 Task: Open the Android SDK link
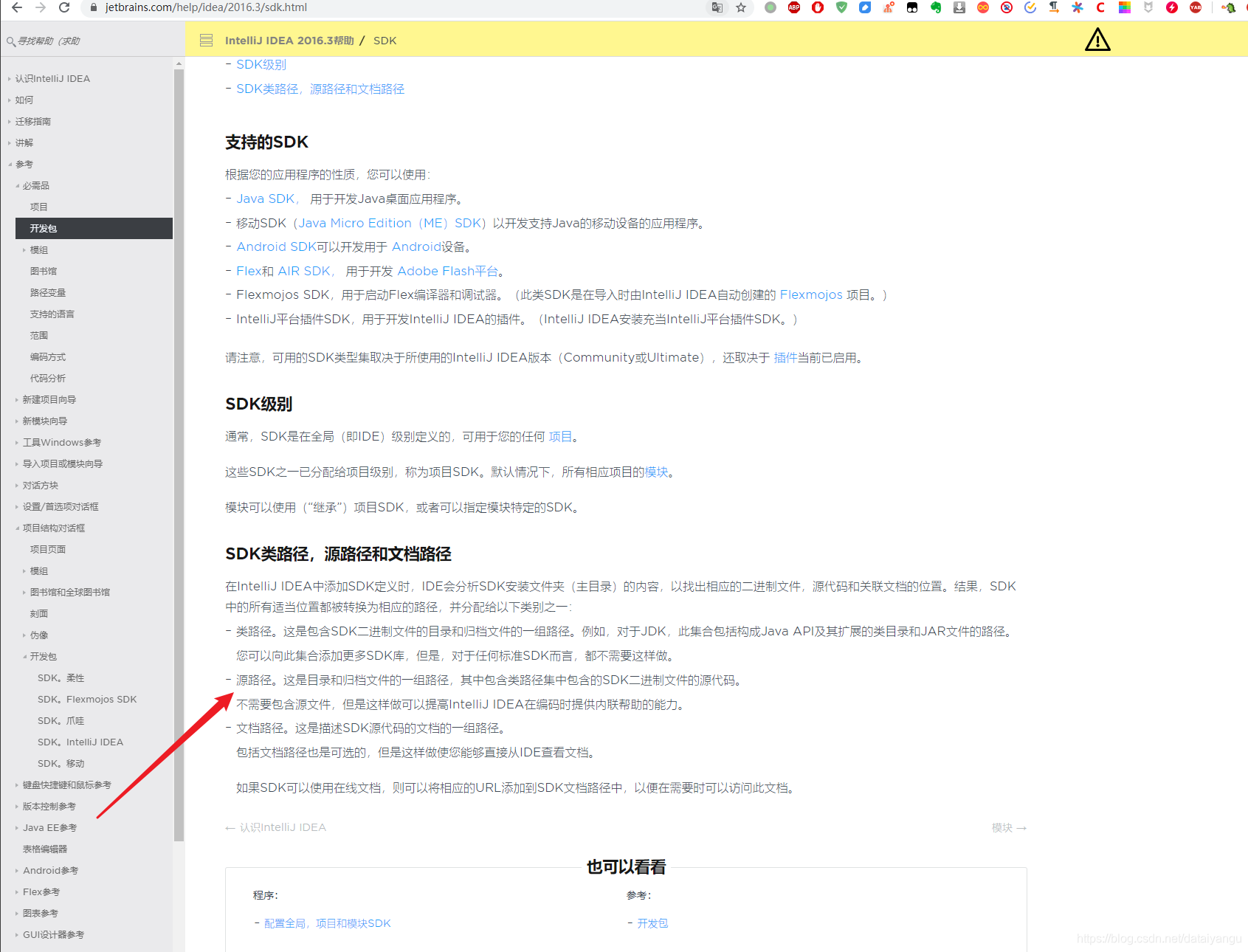pyautogui.click(x=276, y=247)
